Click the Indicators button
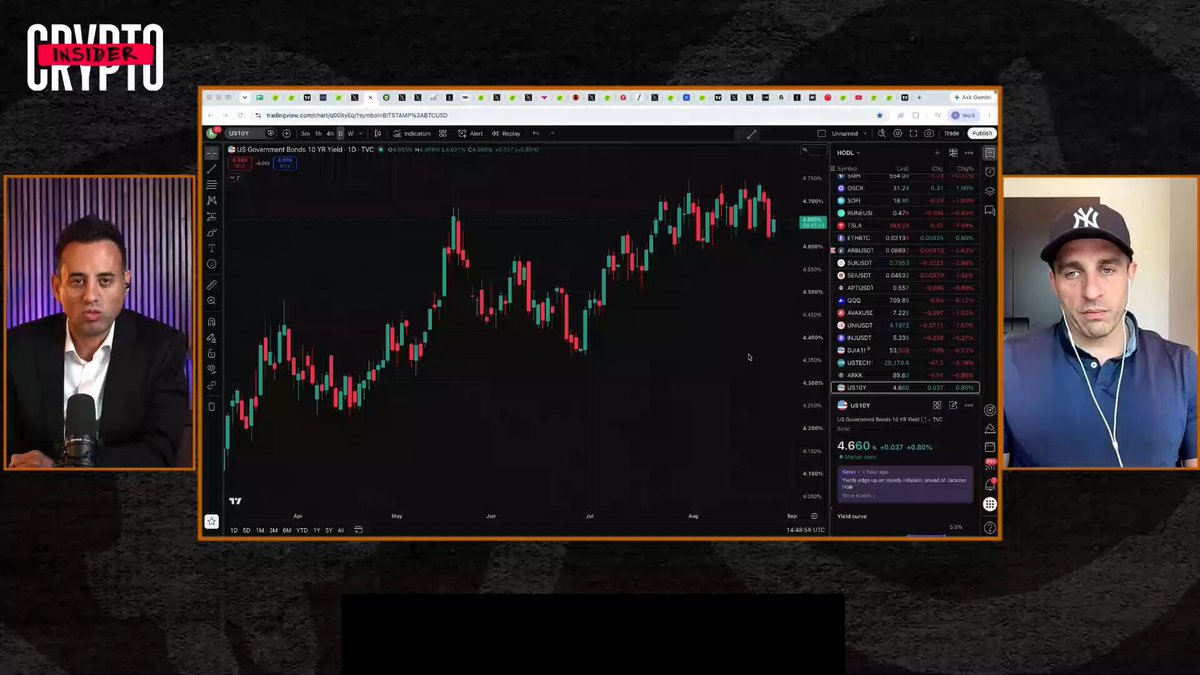The image size is (1200, 675). coord(412,133)
